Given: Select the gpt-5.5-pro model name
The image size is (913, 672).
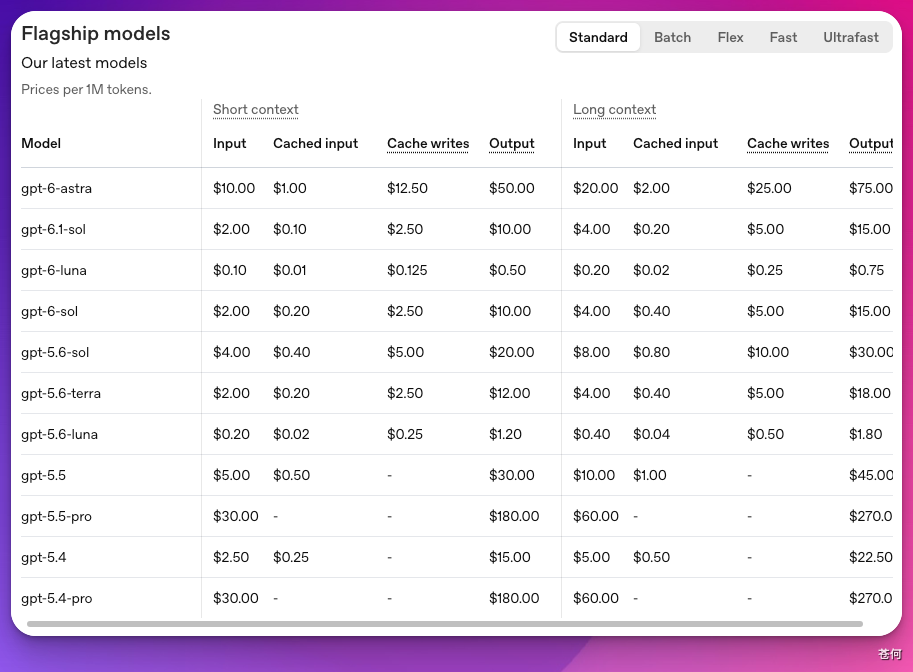Looking at the screenshot, I should point(56,517).
